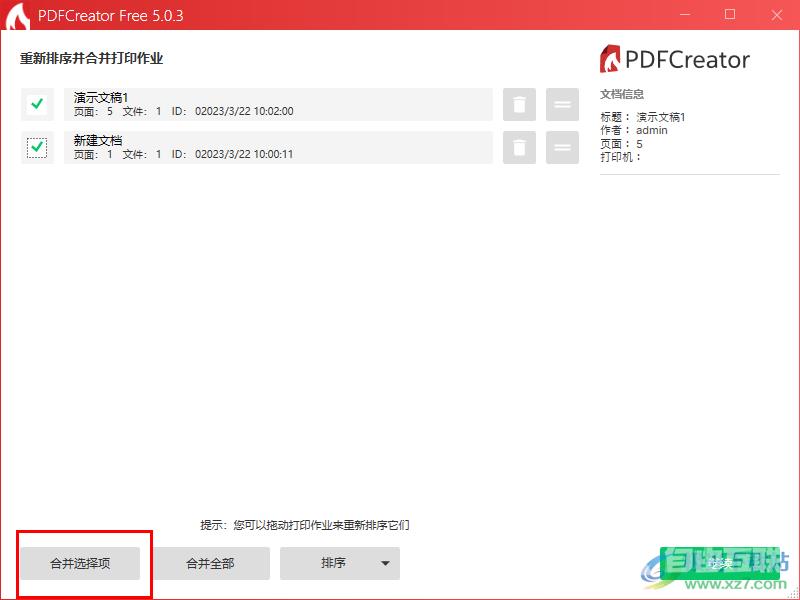Grab the drag handle for 新建文档
The height and width of the screenshot is (600, 800).
pos(562,147)
